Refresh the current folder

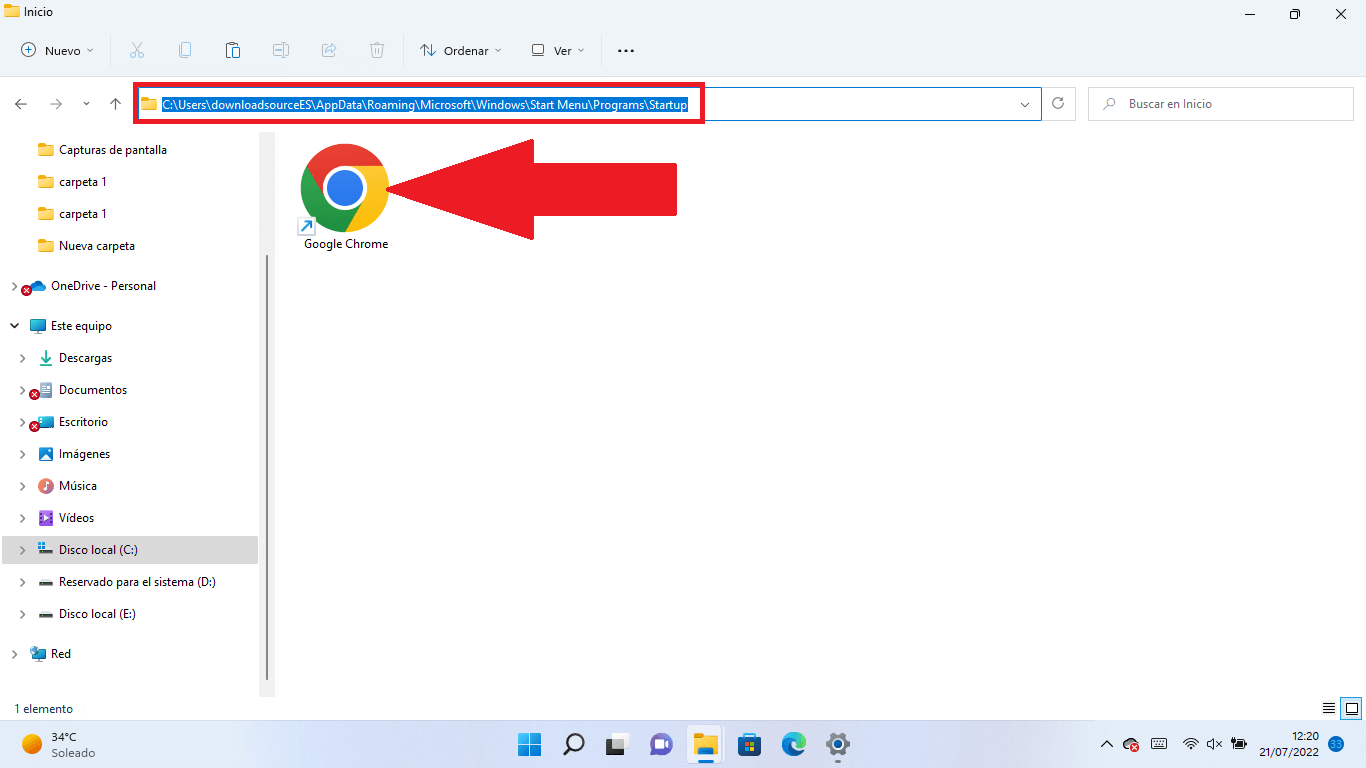tap(1058, 104)
